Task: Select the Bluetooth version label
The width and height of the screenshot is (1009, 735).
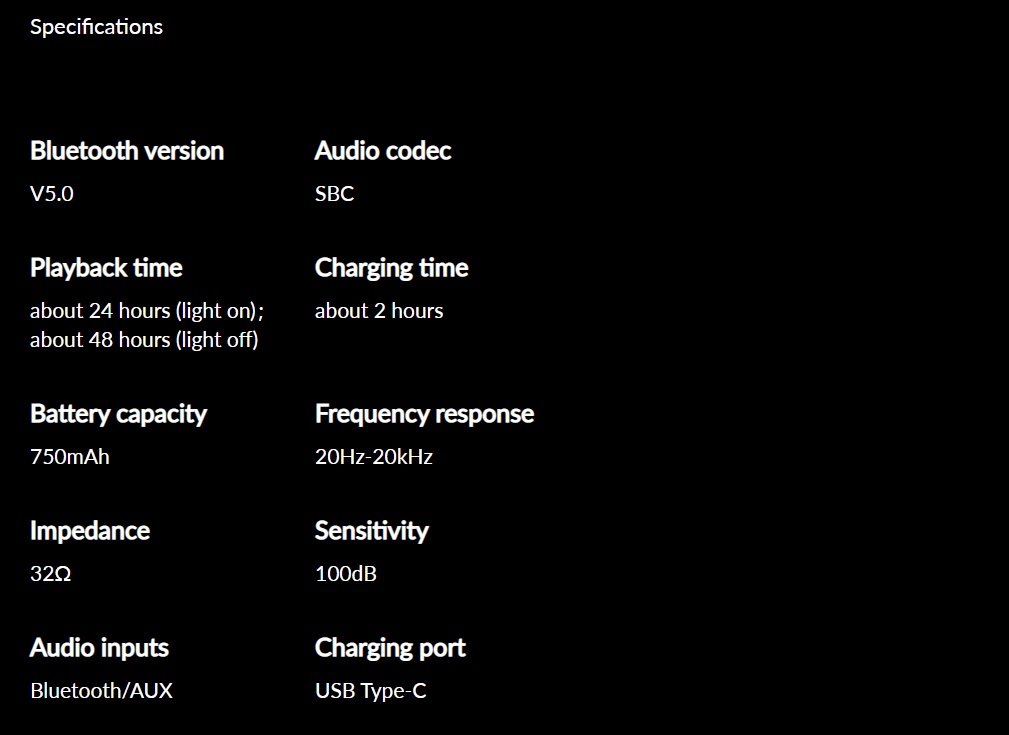Action: (127, 151)
